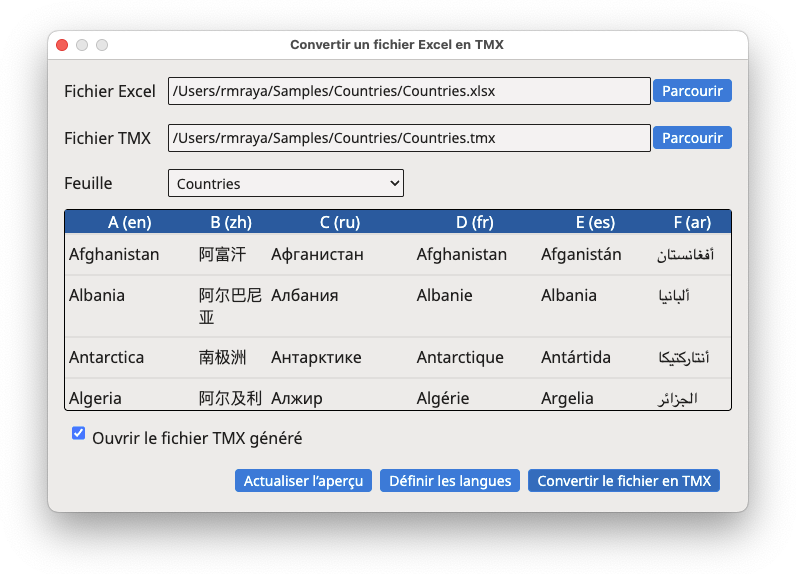Click the Албания cell in Russian column

point(305,295)
